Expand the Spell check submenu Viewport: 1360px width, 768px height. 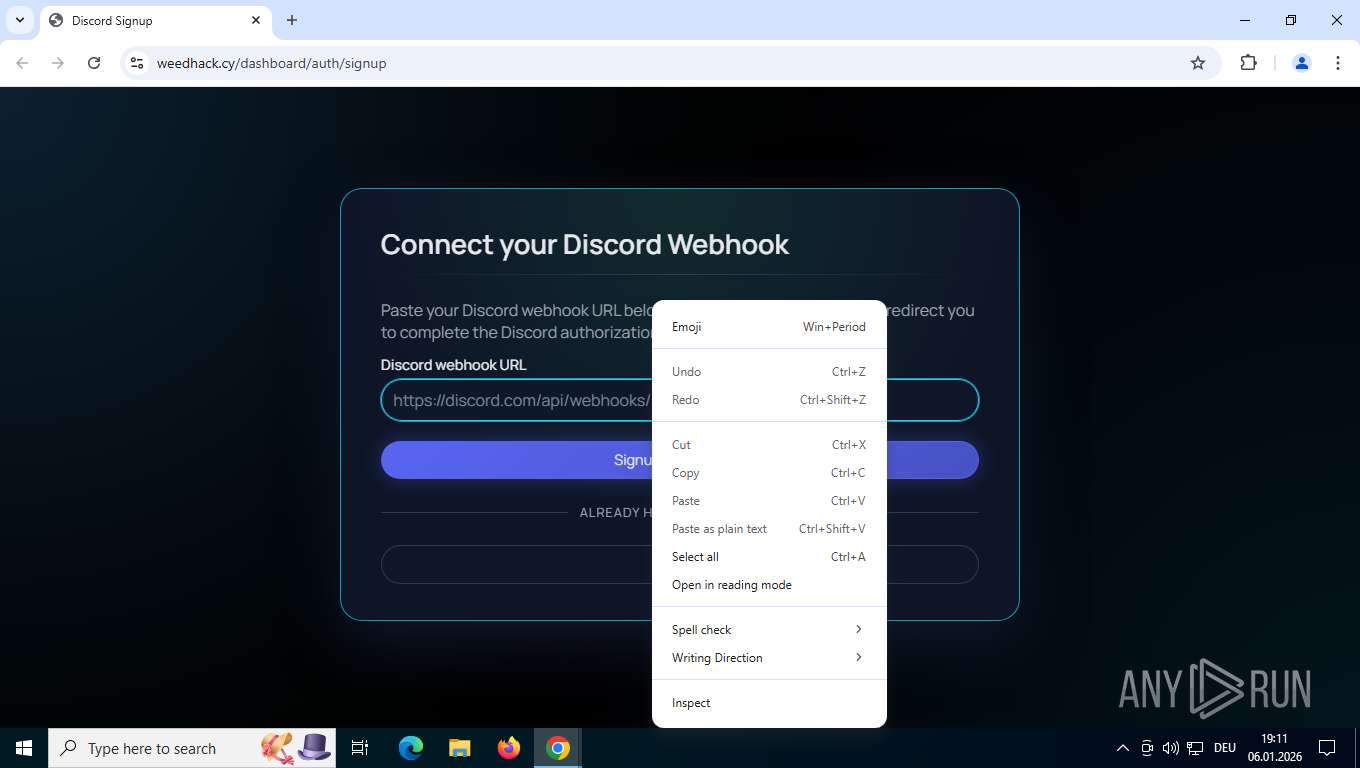tap(769, 630)
